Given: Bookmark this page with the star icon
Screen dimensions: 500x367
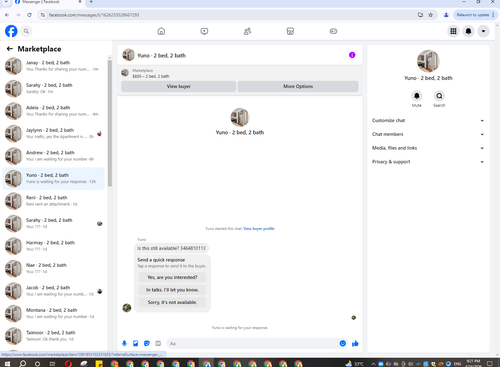Looking at the screenshot, I should pyautogui.click(x=431, y=15).
